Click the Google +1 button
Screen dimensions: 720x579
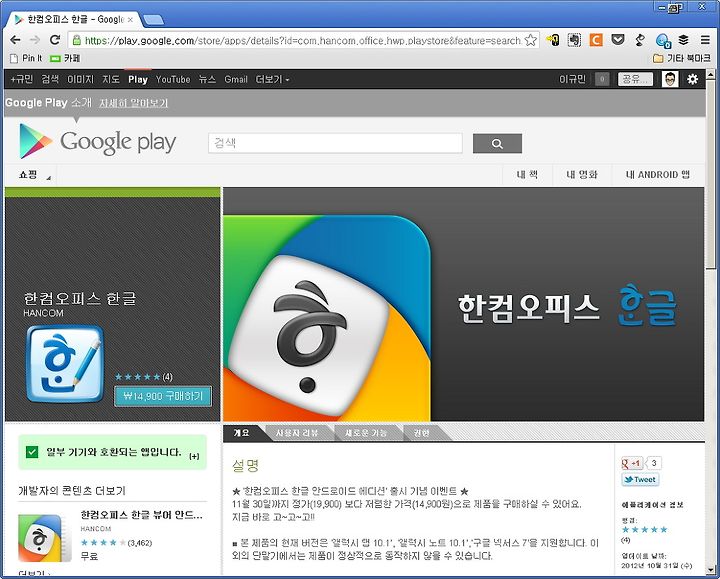[633, 463]
